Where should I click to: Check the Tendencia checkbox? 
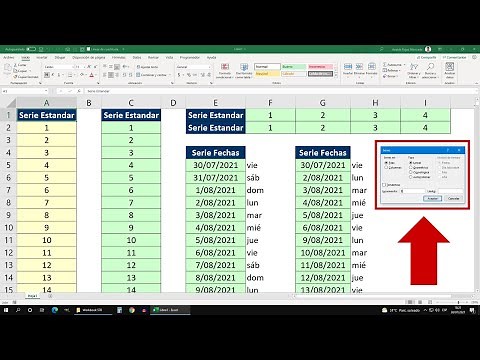click(x=384, y=185)
